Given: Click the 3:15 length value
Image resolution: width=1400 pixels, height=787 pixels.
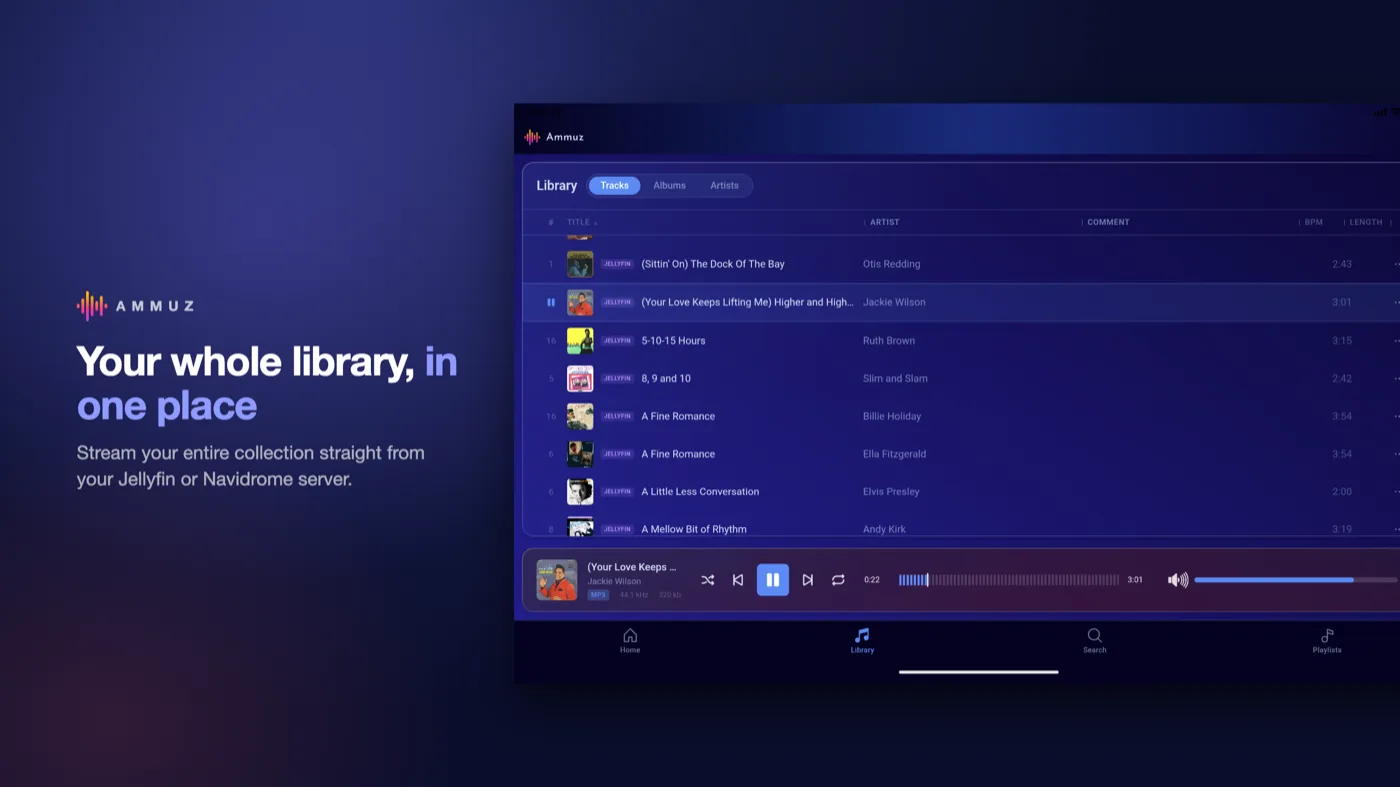Looking at the screenshot, I should click(1342, 340).
